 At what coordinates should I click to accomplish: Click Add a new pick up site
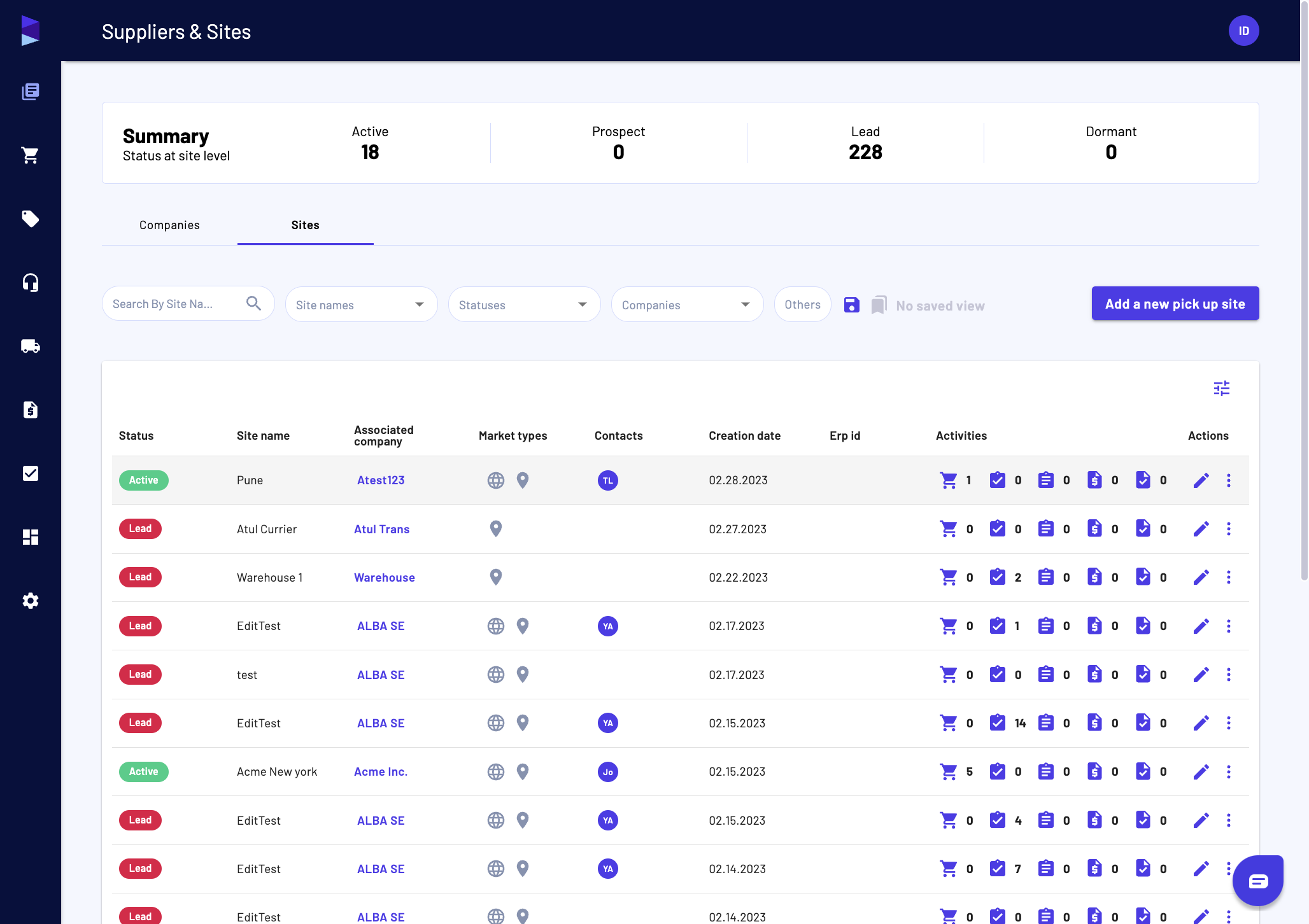pyautogui.click(x=1175, y=304)
